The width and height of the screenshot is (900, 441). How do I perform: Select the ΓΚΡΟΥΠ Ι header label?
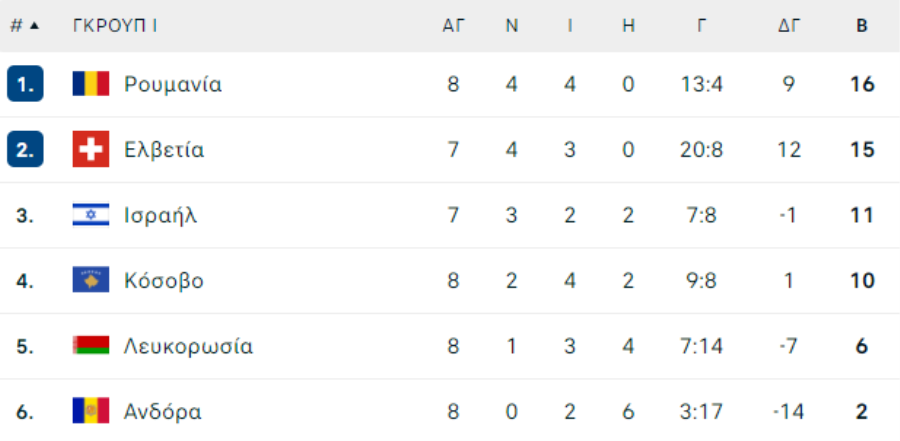pyautogui.click(x=115, y=26)
